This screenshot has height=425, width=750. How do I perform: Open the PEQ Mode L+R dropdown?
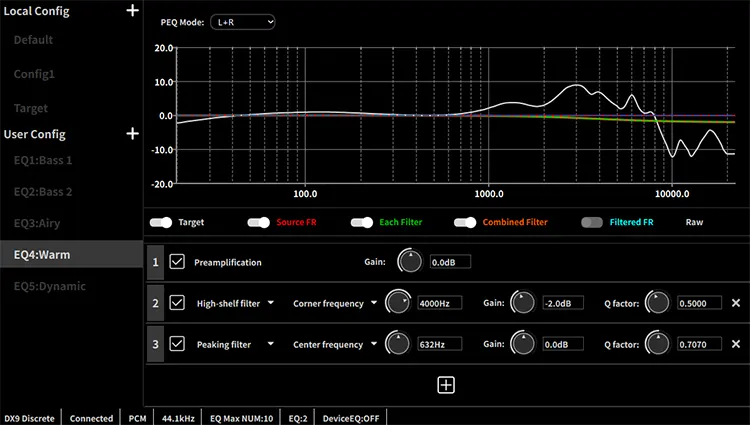point(243,22)
